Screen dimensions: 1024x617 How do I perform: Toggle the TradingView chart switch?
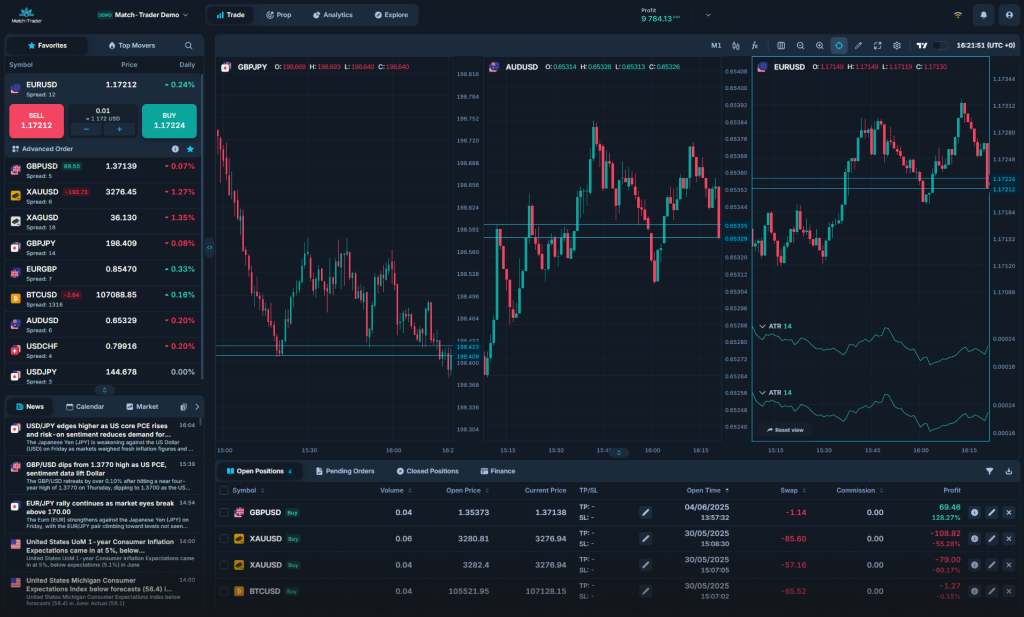(940, 46)
